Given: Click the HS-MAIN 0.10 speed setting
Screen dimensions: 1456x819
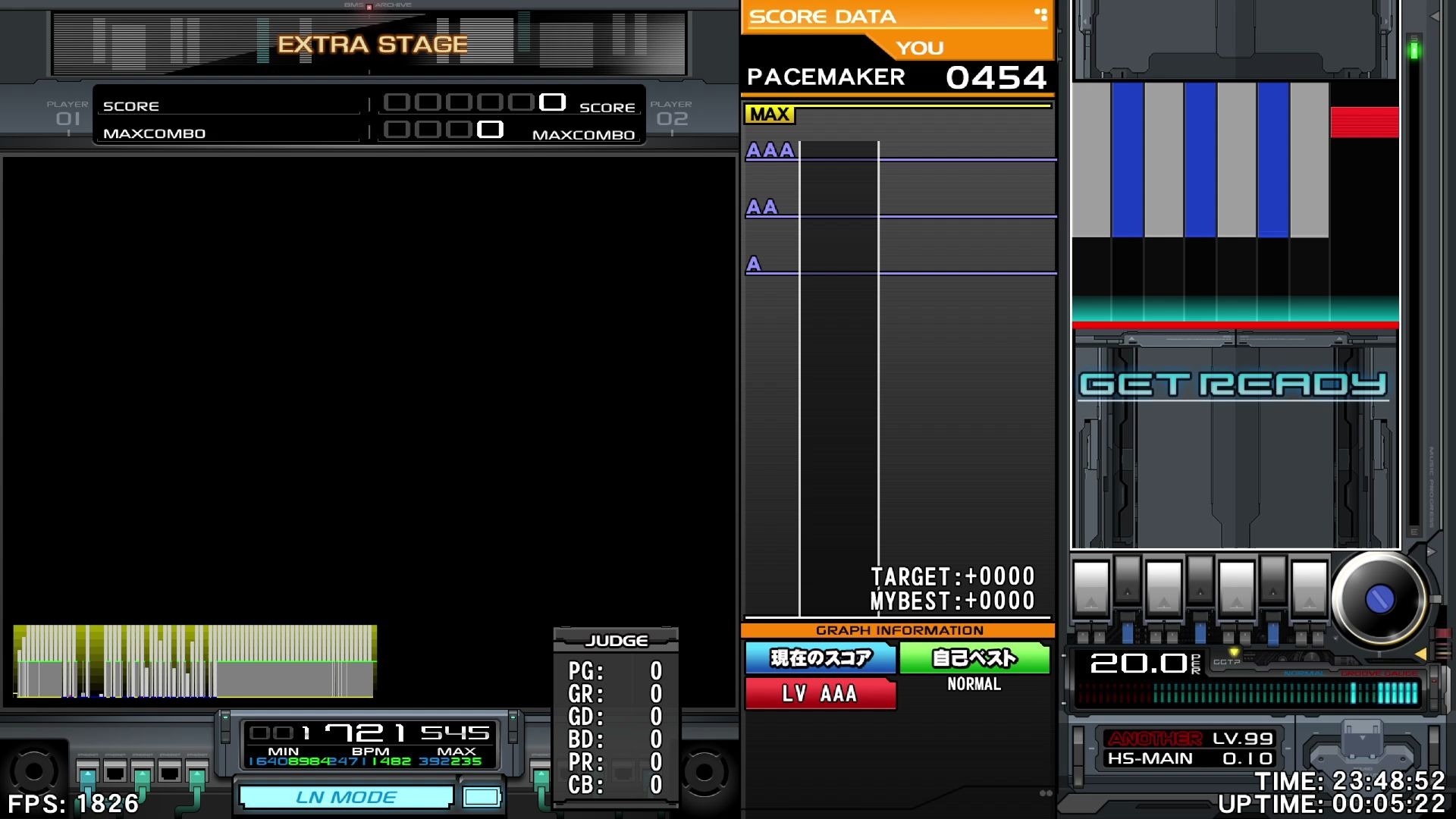Looking at the screenshot, I should coord(1189,758).
